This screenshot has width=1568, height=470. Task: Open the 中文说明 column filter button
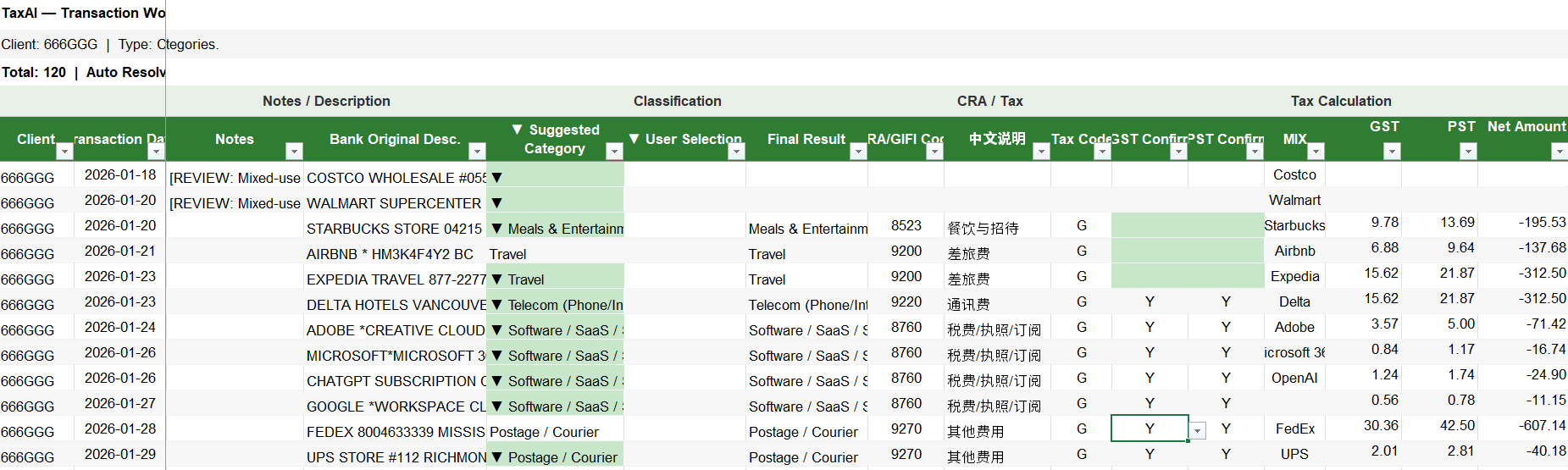coord(1041,152)
